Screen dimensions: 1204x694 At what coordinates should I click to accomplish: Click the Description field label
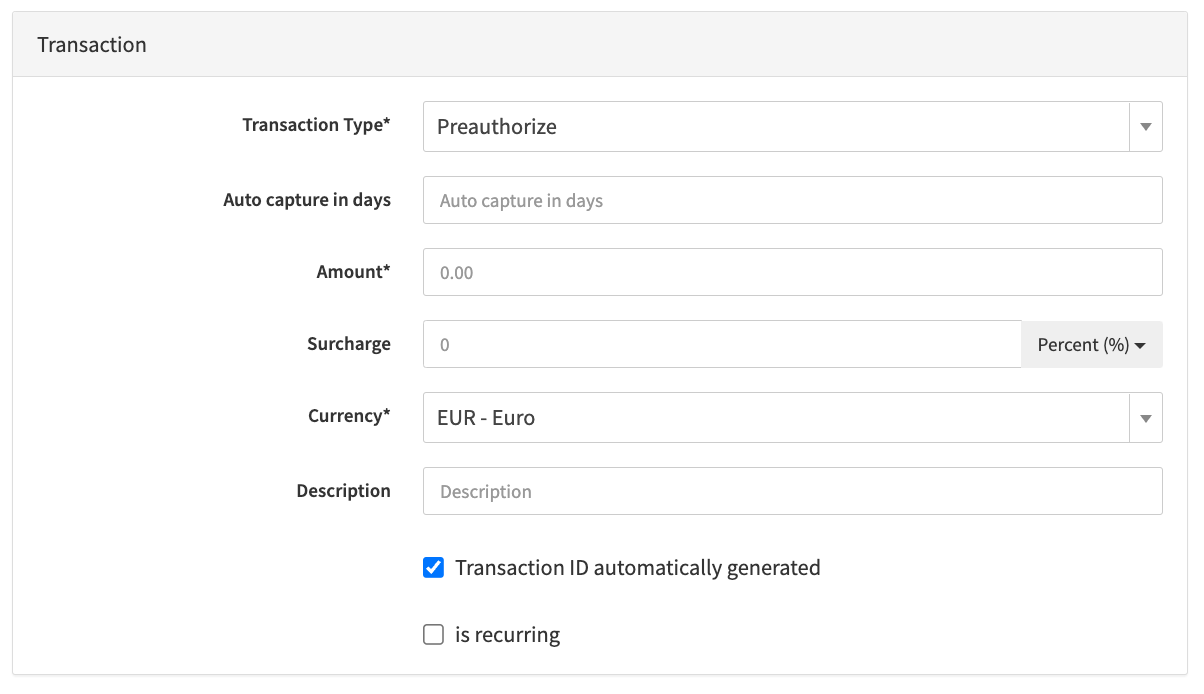click(x=343, y=491)
